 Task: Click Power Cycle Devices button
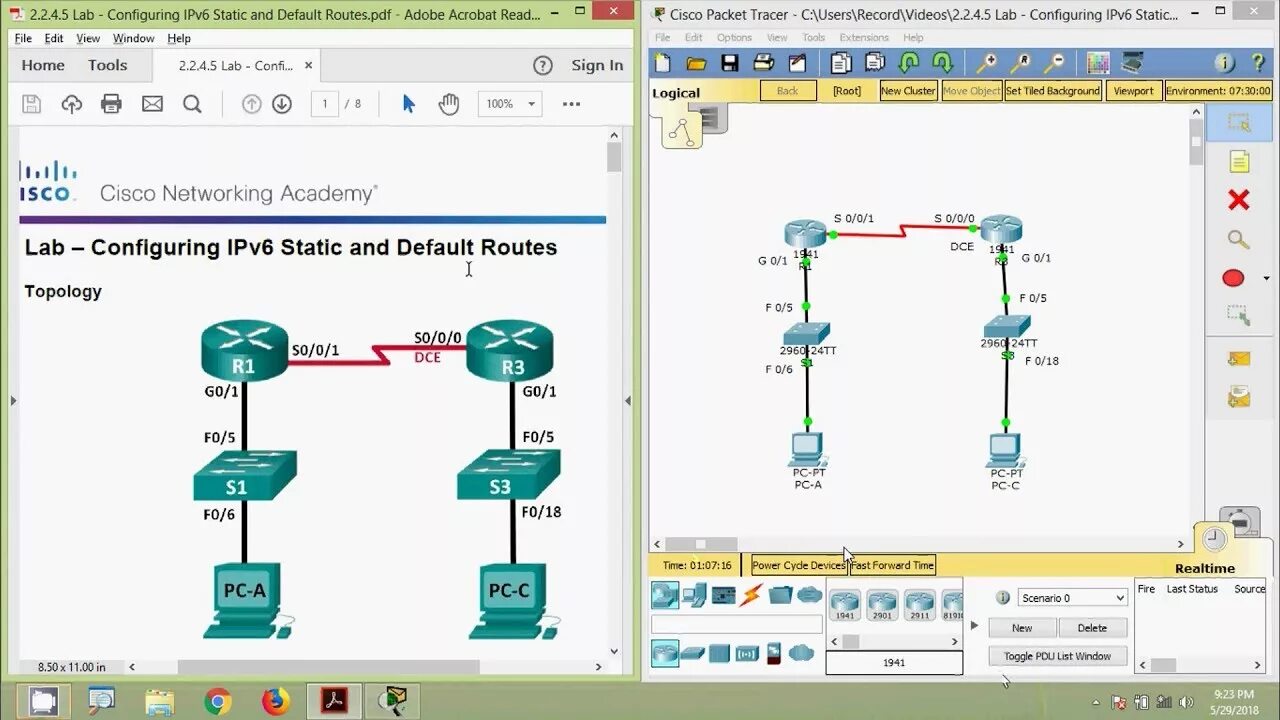(798, 565)
